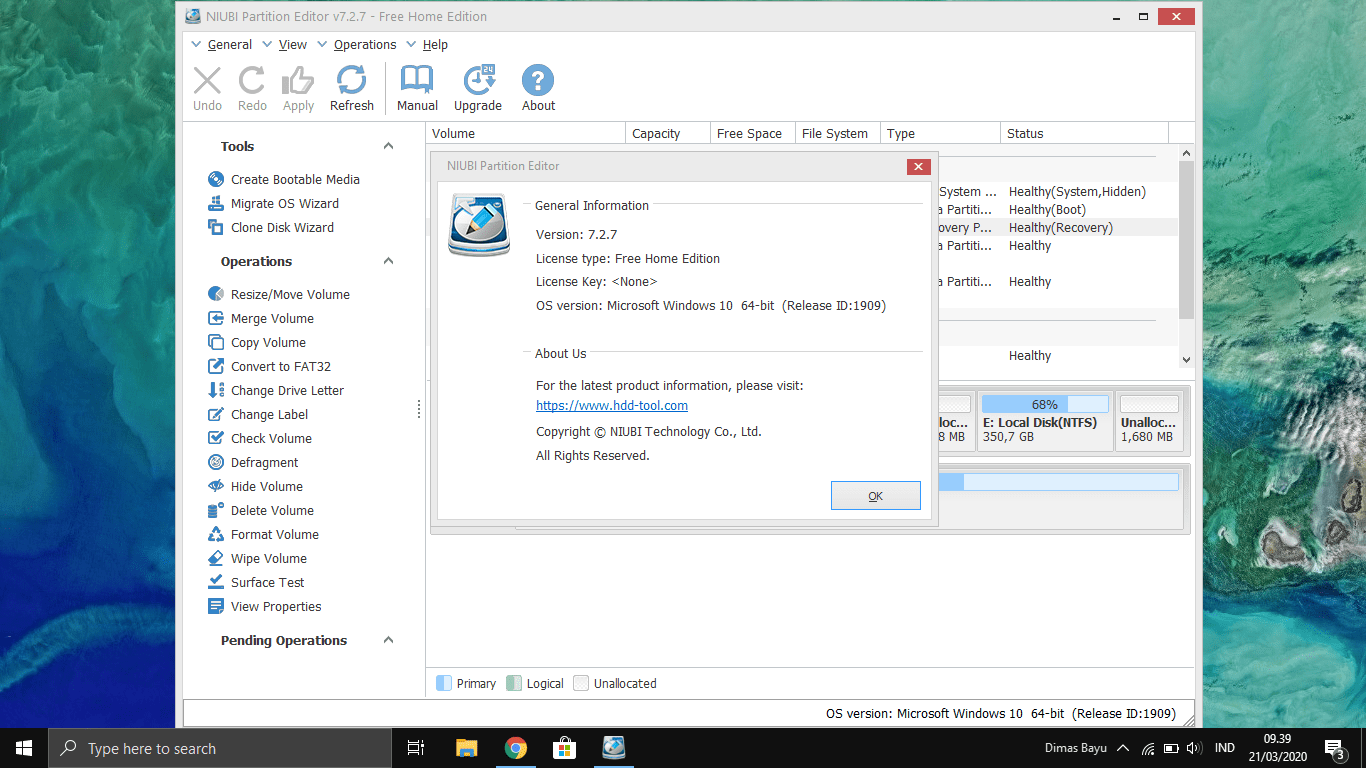Select Wipe Volume operation
Screen dimensions: 1366x768
[268, 558]
